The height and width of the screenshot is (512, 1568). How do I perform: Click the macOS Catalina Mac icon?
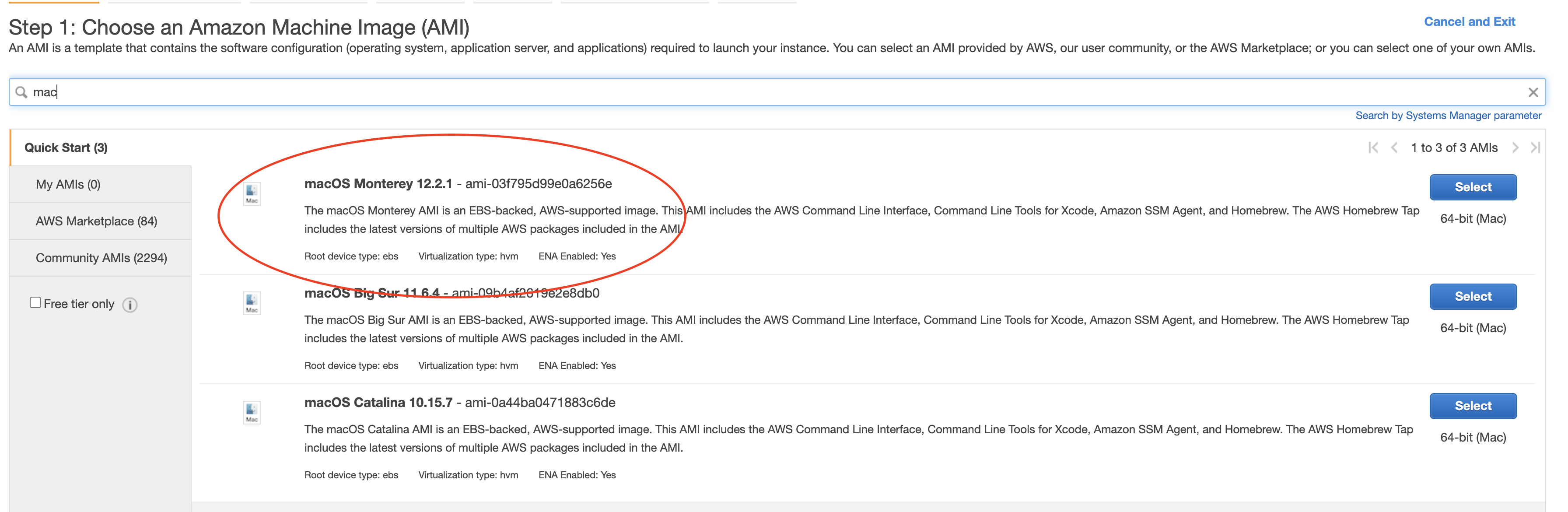coord(252,412)
